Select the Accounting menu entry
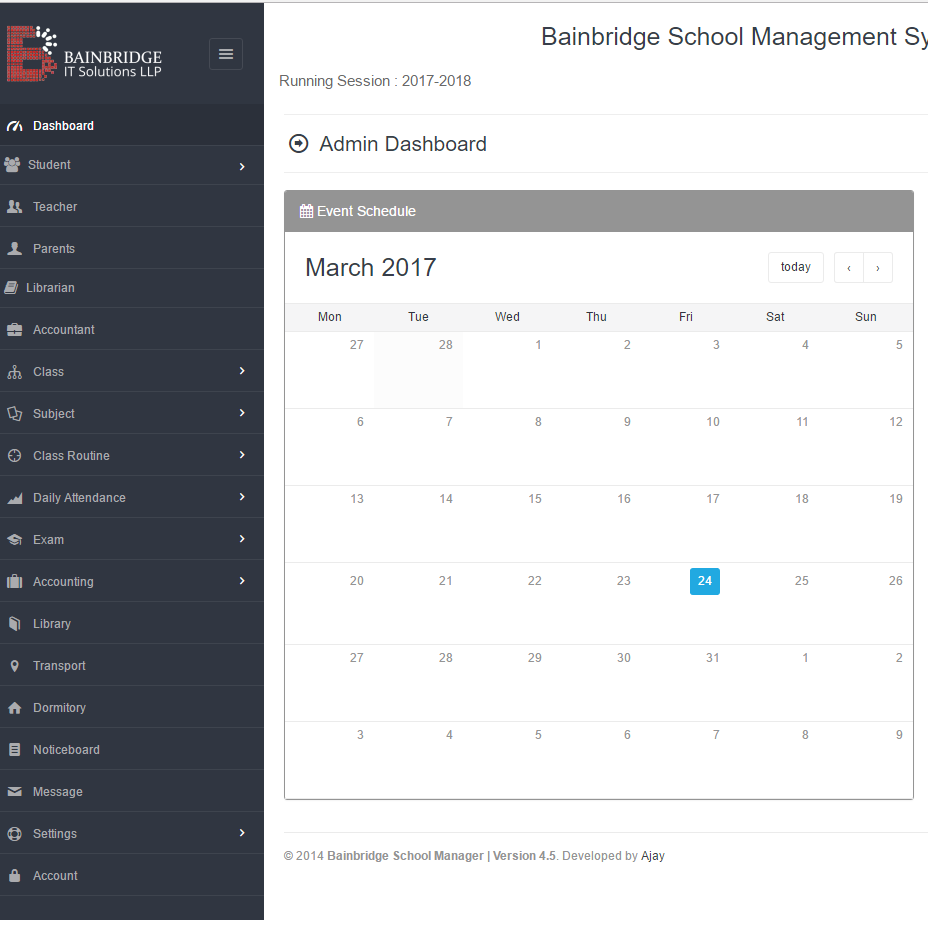 (64, 581)
